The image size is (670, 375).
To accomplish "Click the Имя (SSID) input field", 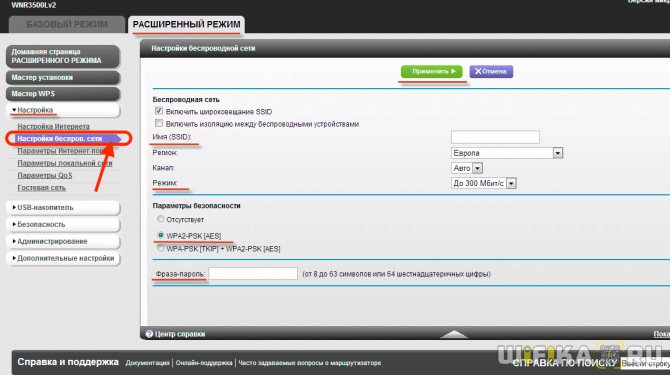I will tap(495, 137).
